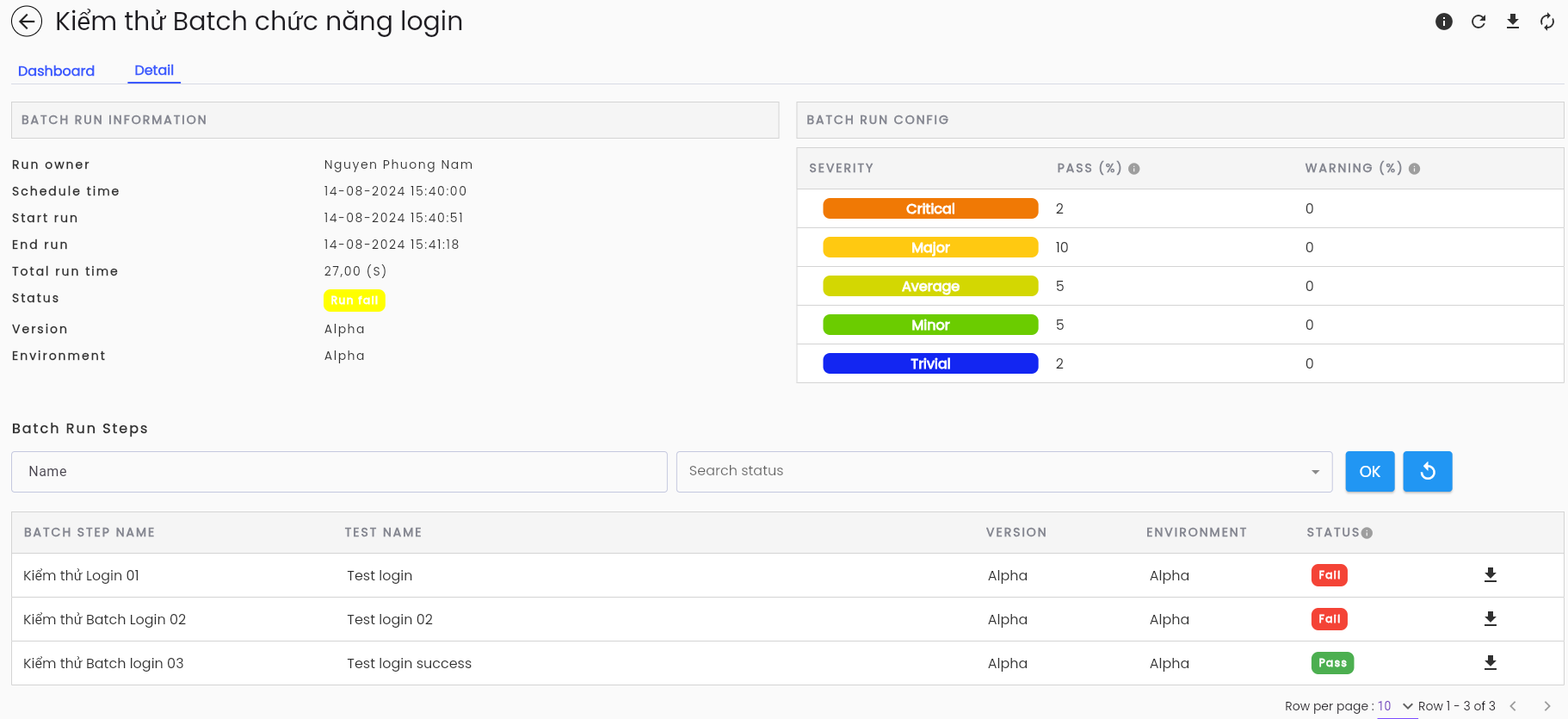Click the Average severity bar
This screenshot has width=1568, height=719.
tap(930, 286)
